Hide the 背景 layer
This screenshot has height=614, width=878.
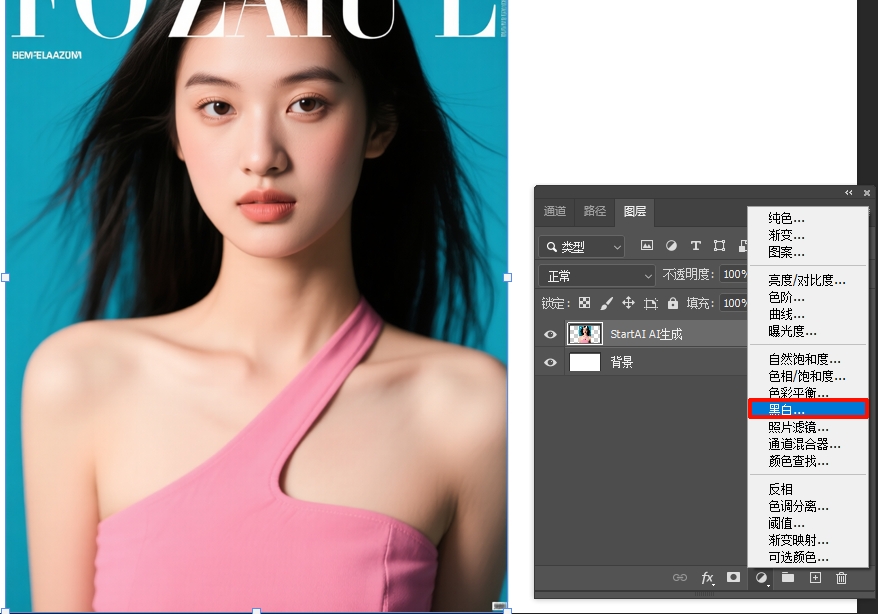point(550,362)
